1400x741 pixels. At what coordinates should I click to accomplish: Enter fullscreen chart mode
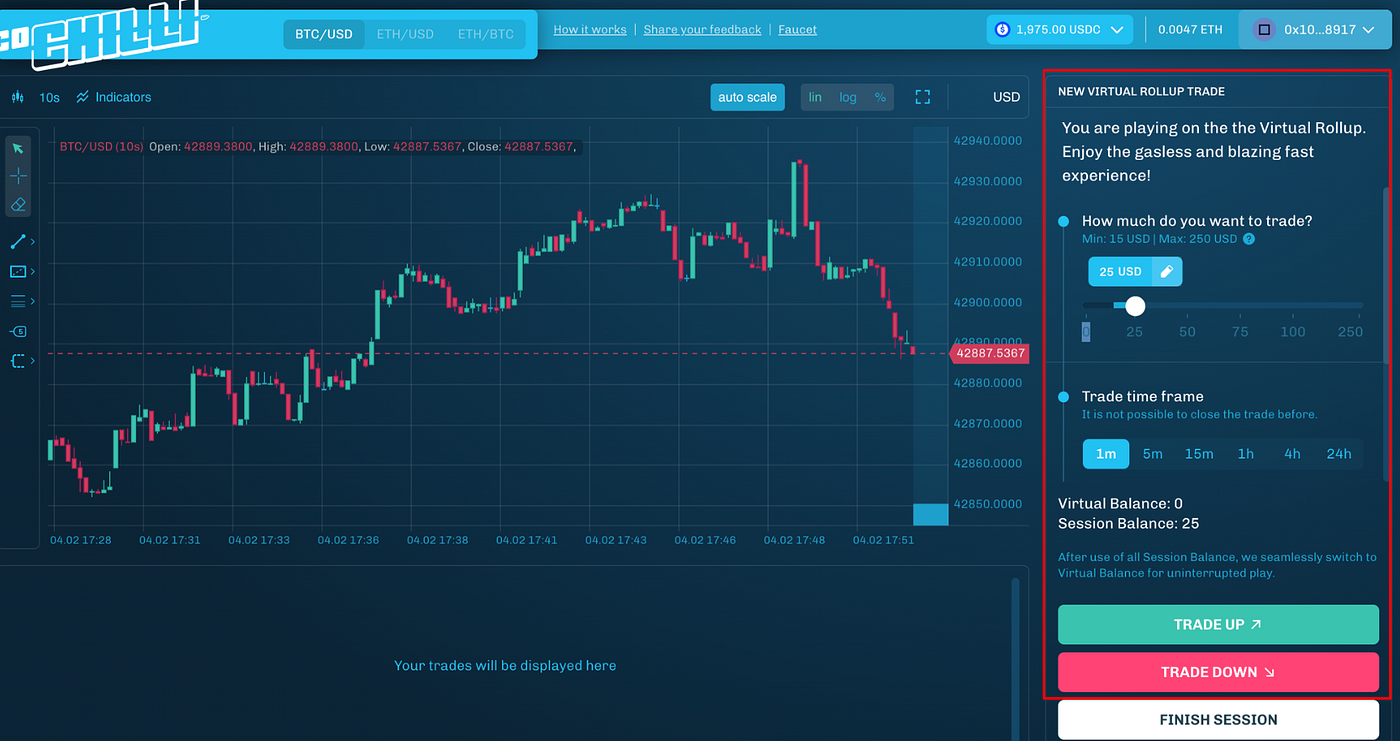pos(922,97)
